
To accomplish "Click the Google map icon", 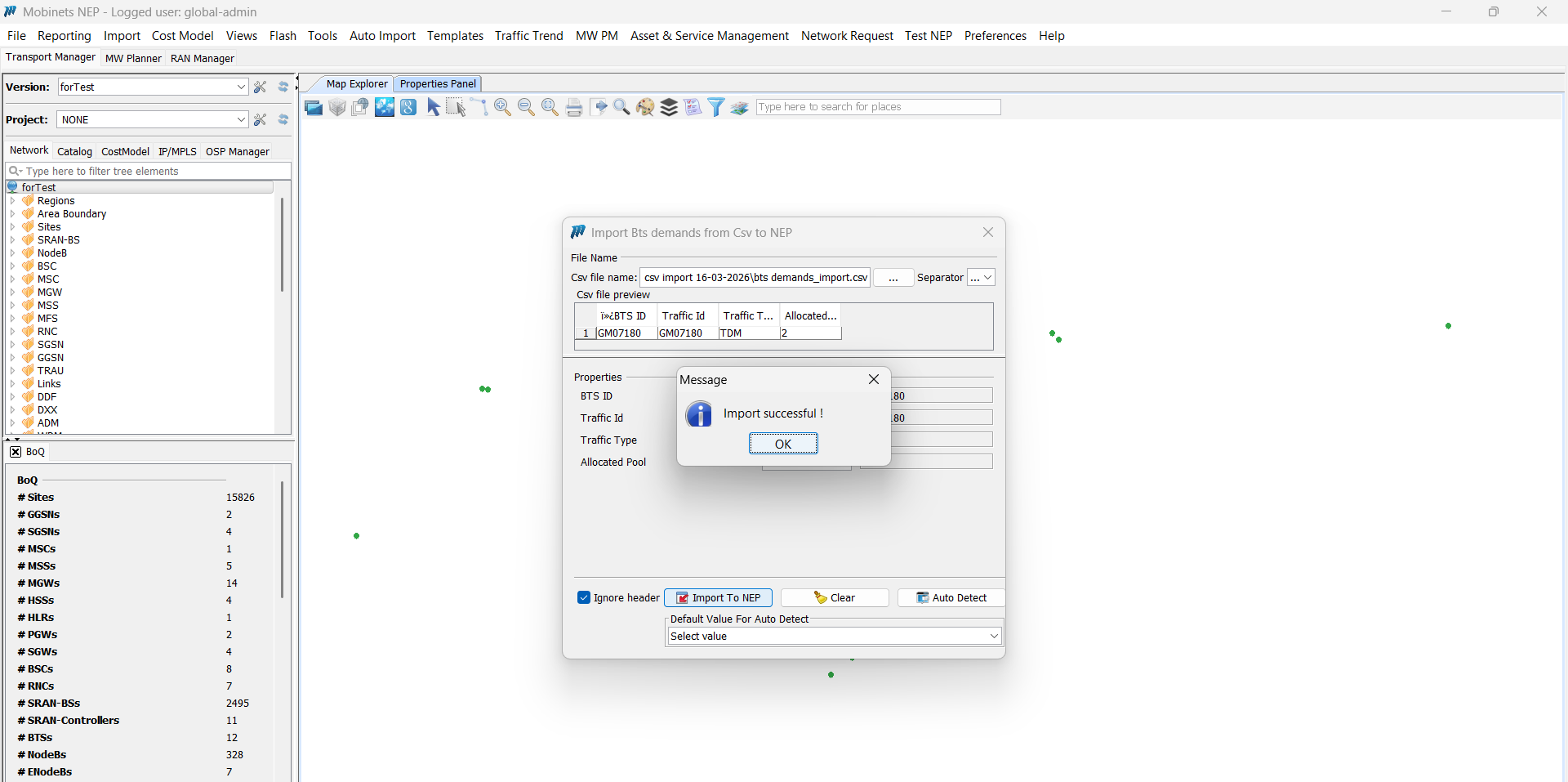I will (408, 108).
